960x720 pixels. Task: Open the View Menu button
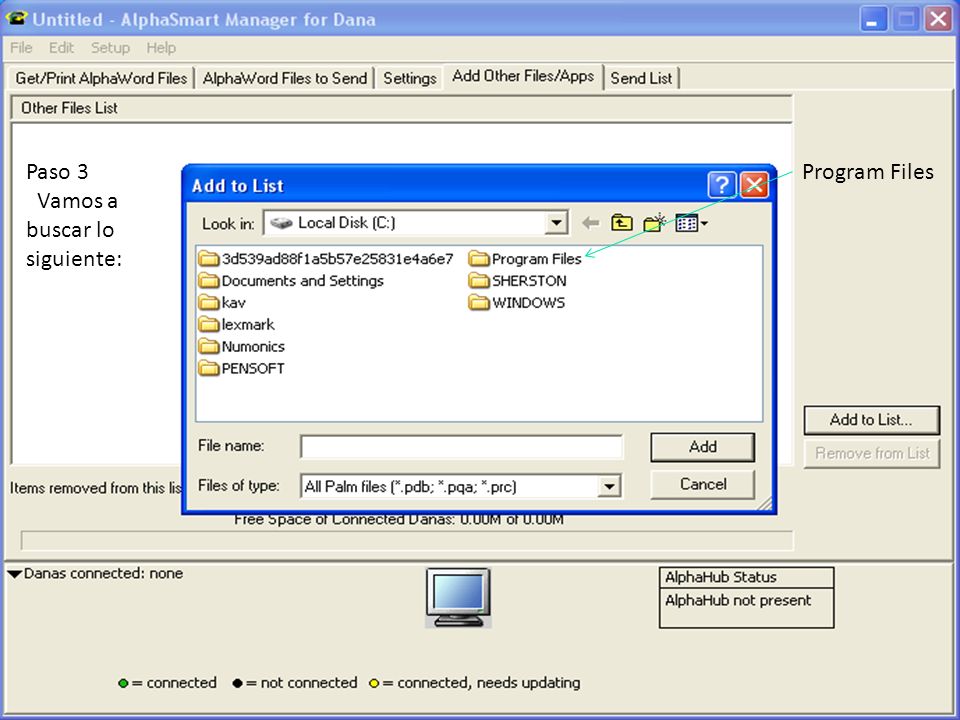691,223
